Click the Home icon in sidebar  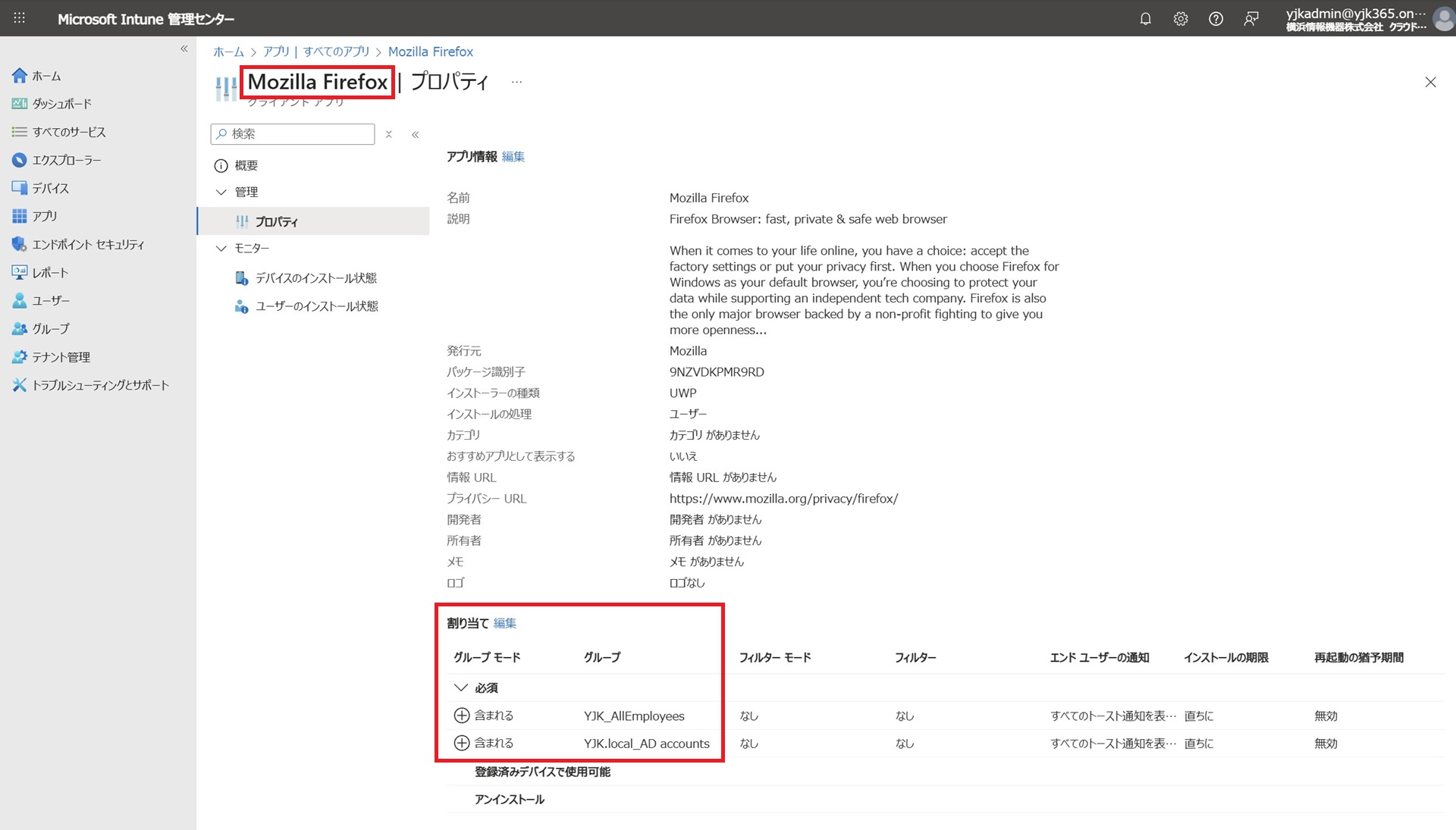(x=20, y=76)
